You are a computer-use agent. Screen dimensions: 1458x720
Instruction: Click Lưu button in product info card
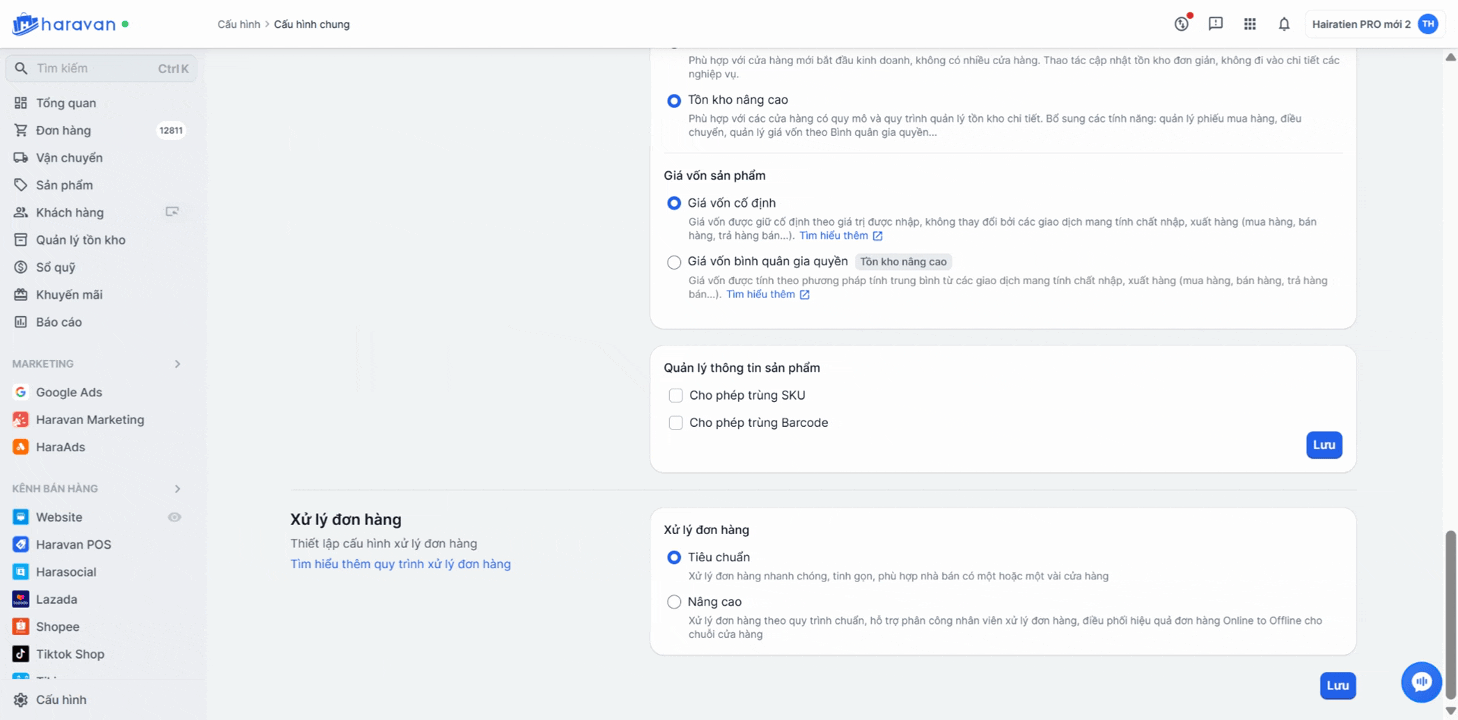click(1323, 445)
